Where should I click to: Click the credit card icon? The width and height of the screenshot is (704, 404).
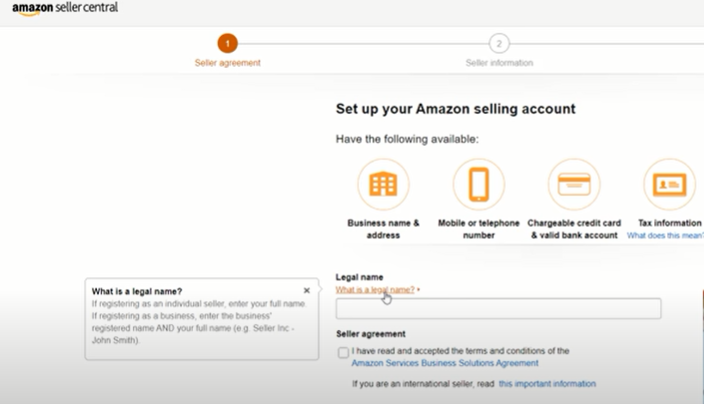[573, 185]
